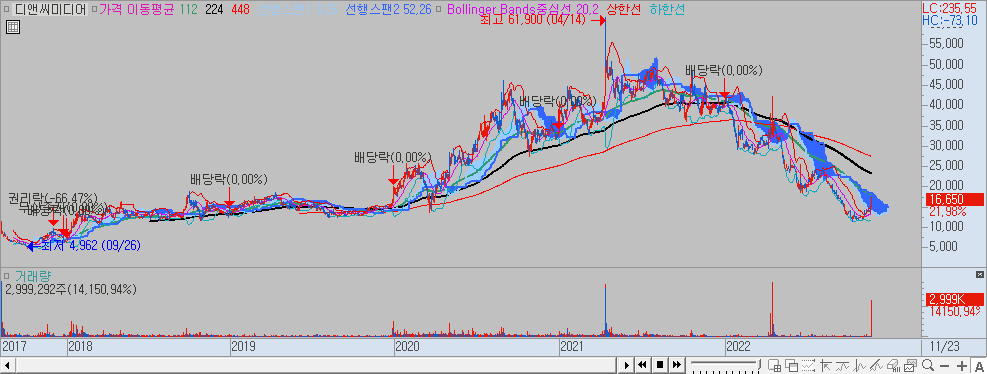The height and width of the screenshot is (374, 987).
Task: Click the diagonal trend line icon
Action: (x=876, y=365)
